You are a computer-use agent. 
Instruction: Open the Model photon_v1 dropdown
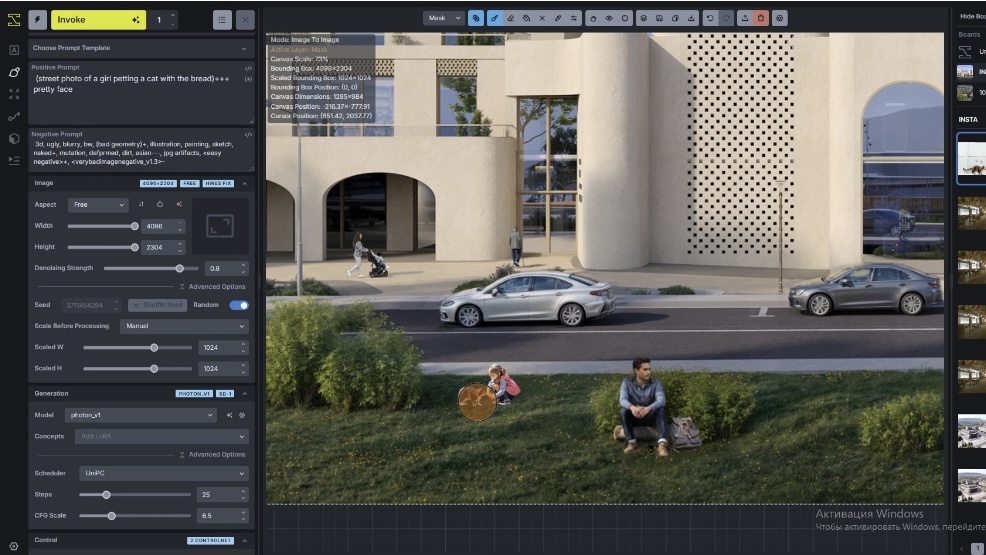click(141, 415)
